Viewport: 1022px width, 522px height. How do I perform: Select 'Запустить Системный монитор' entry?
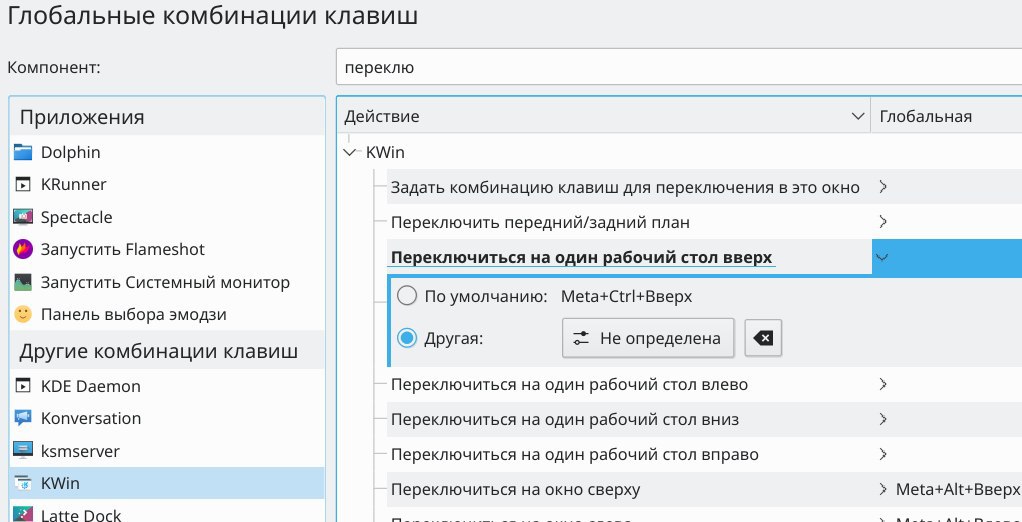167,282
